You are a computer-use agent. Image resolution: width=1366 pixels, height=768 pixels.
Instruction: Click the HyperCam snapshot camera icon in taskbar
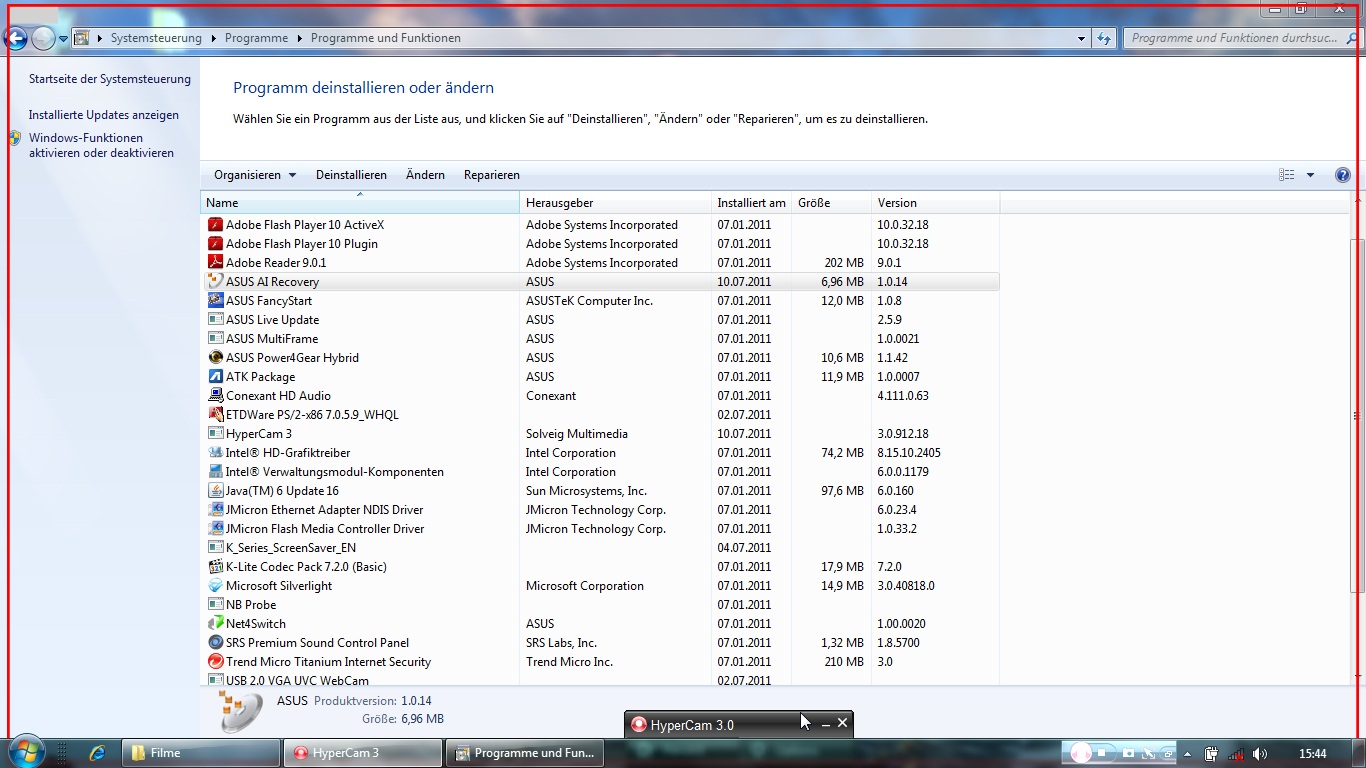[x=1128, y=753]
